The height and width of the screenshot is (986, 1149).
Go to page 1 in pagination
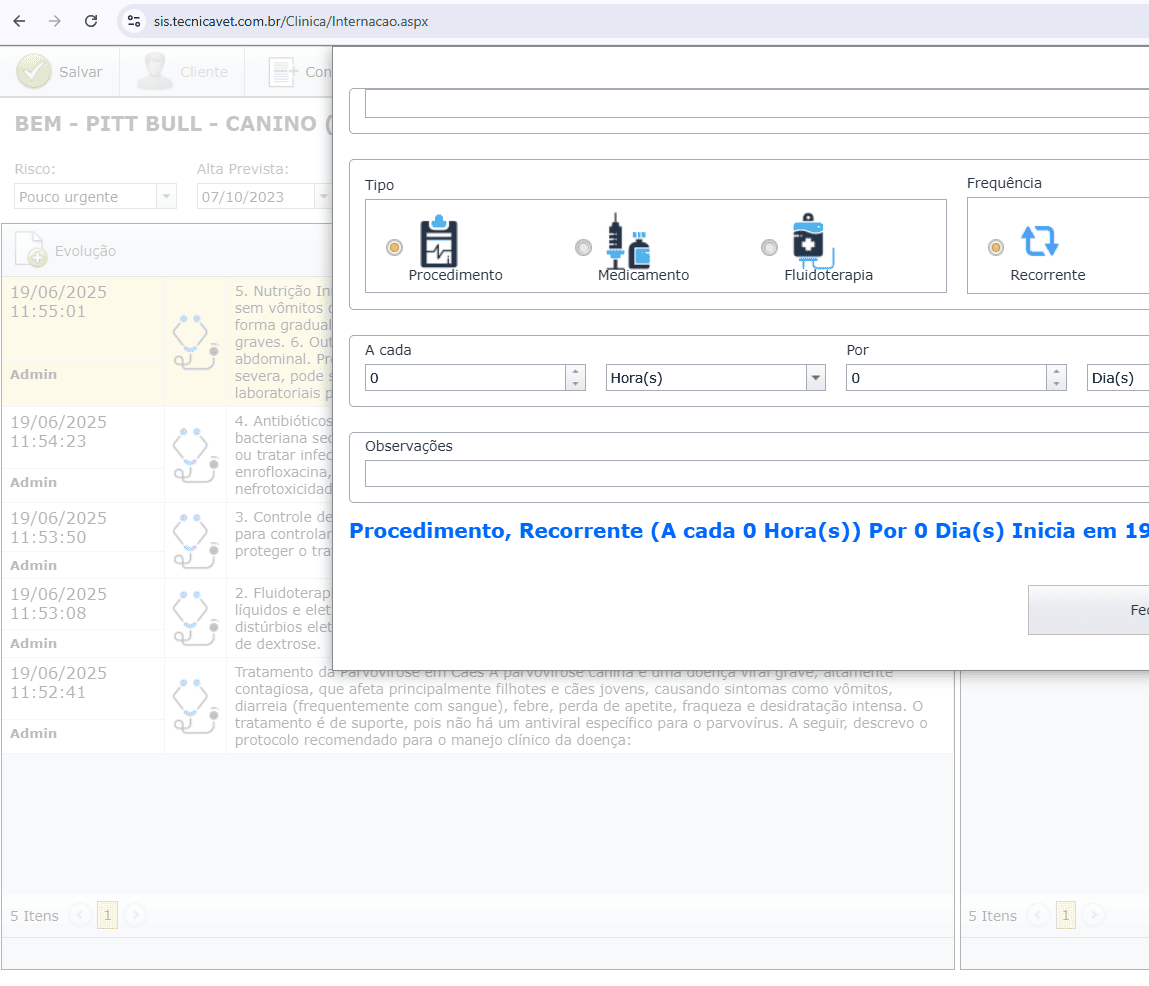coord(107,915)
